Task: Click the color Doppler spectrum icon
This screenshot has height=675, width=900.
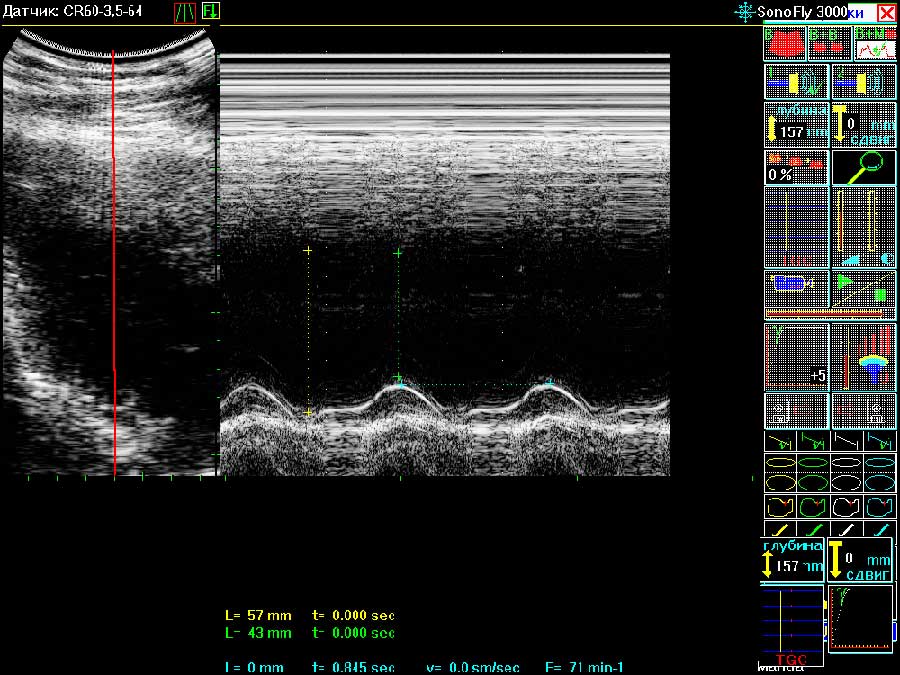Action: pyautogui.click(x=864, y=356)
